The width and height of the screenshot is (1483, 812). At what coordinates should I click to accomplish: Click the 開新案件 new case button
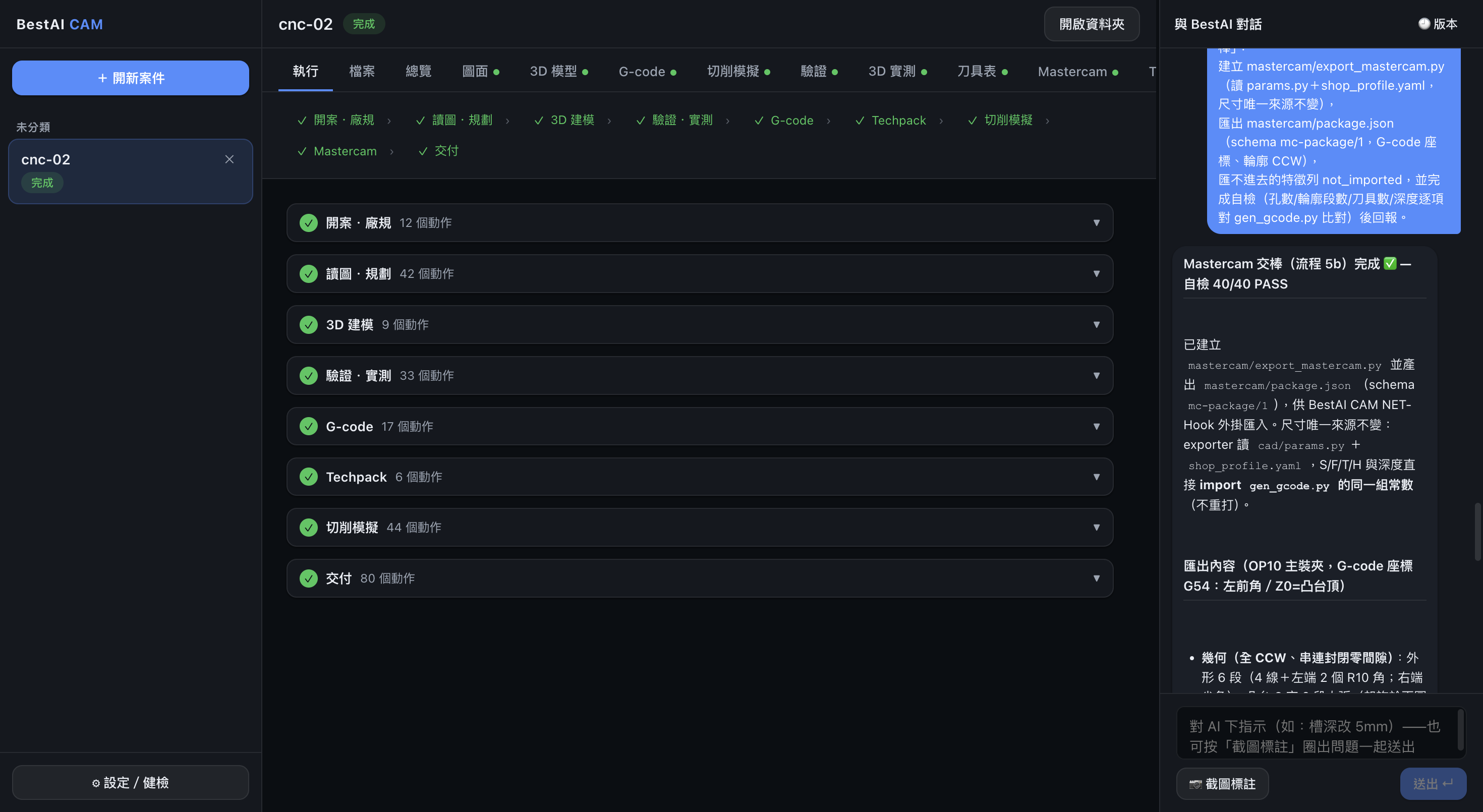(x=131, y=78)
